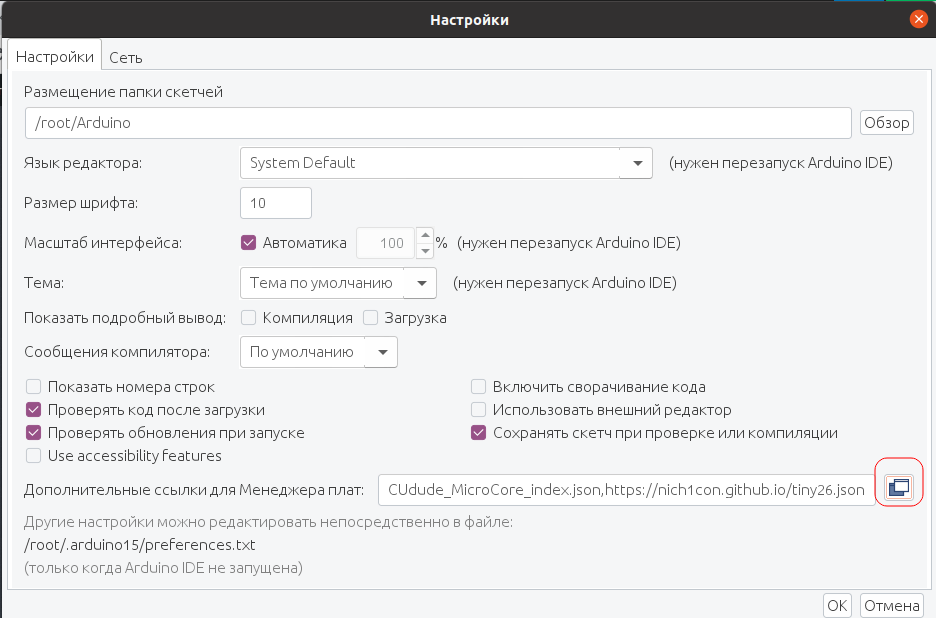Expand the Язык редактора dropdown
Viewport: 936px width, 618px height.
tap(636, 163)
